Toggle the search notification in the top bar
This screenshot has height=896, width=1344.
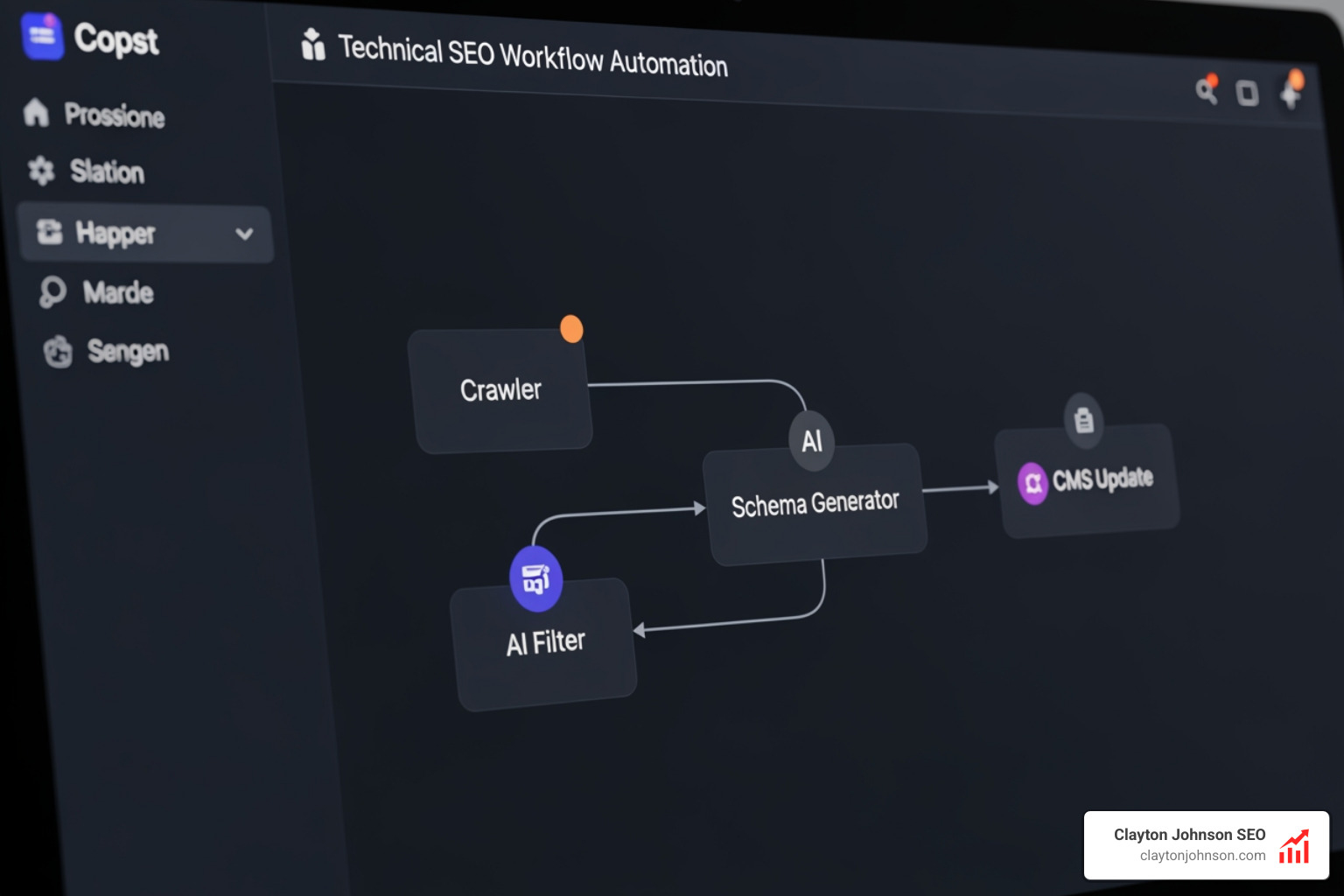[x=1207, y=90]
